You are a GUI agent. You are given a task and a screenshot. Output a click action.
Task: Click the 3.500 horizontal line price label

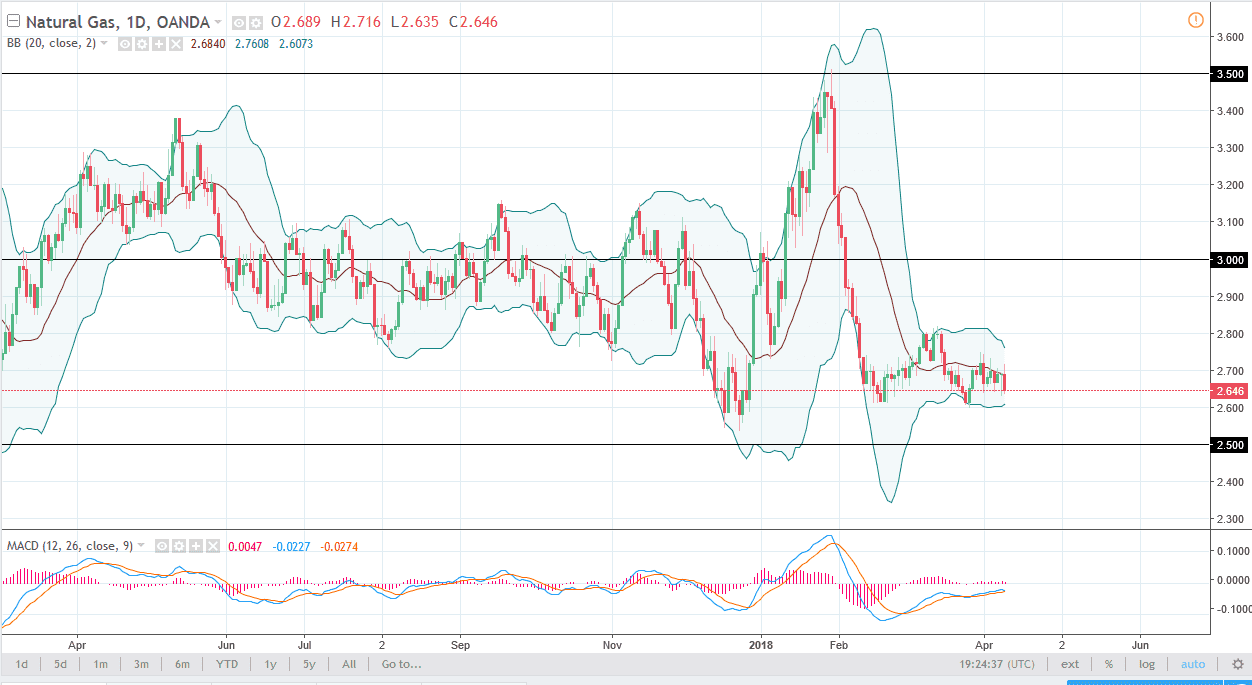coord(1227,74)
